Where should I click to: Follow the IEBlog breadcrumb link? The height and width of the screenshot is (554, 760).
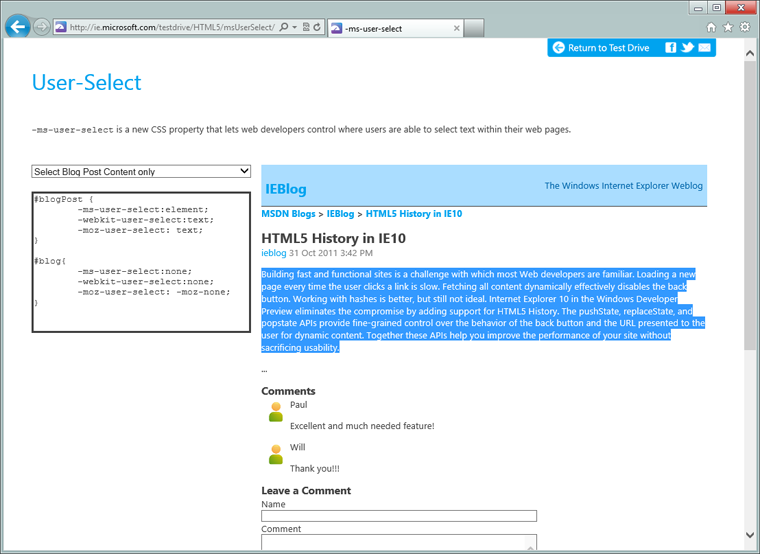click(x=340, y=214)
